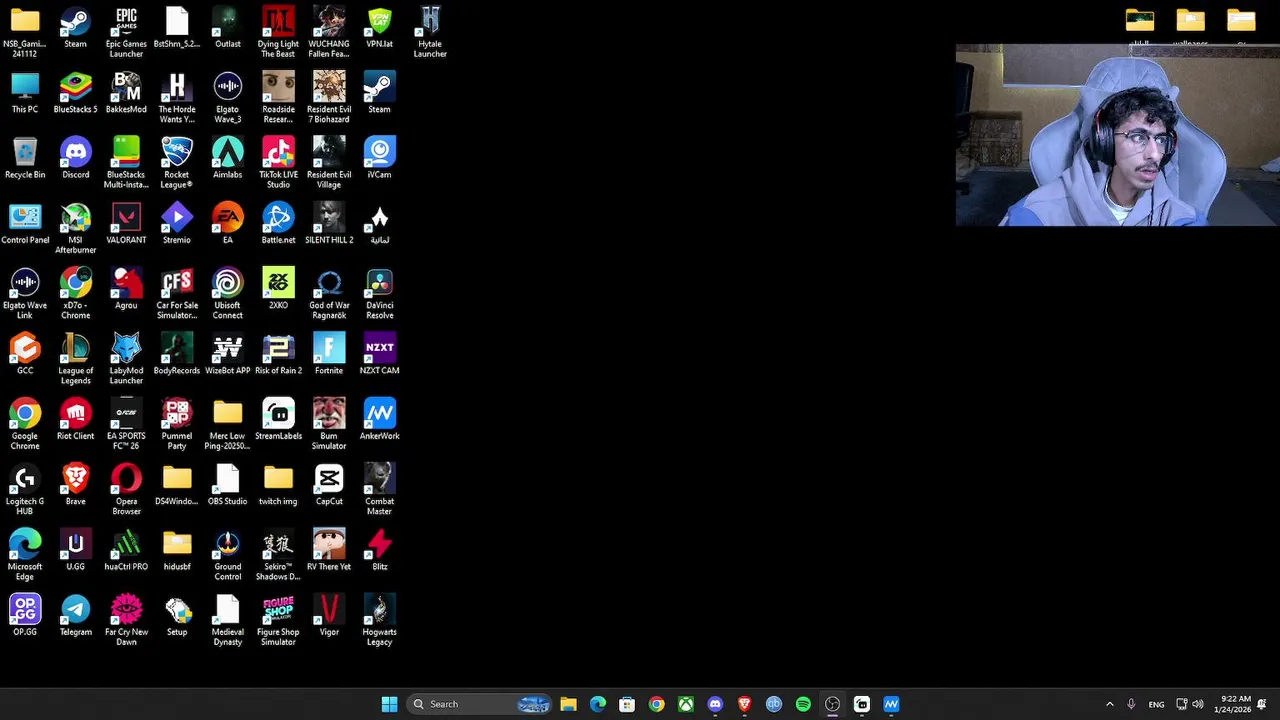This screenshot has width=1280, height=720.
Task: Launch the Opera Browser shortcut
Action: tap(126, 490)
